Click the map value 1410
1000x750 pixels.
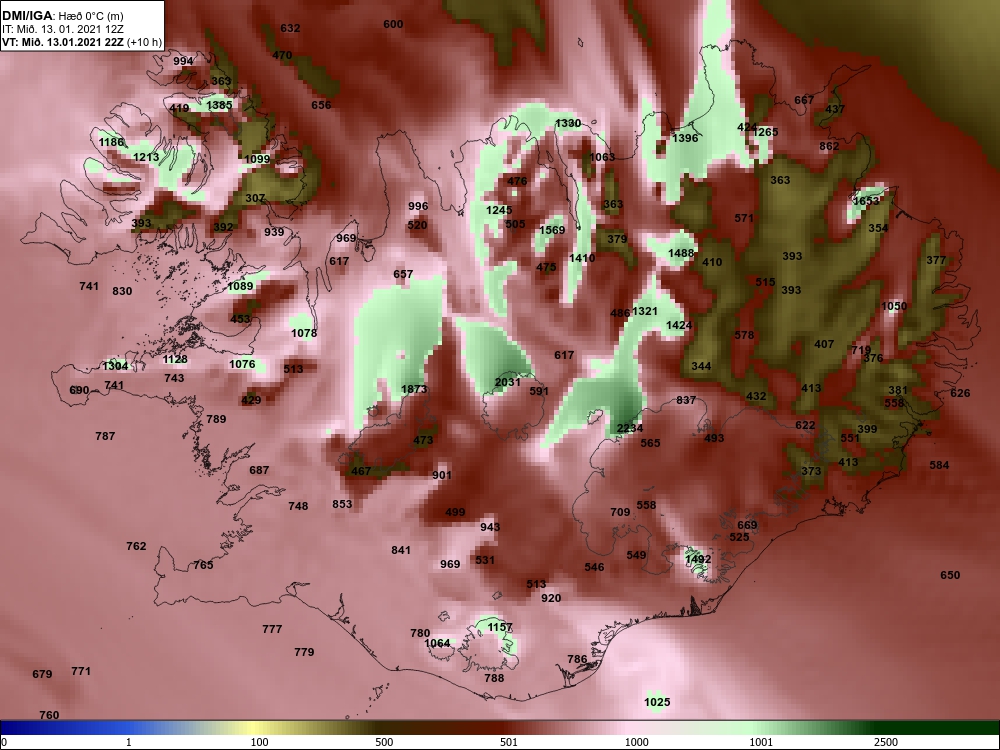point(582,258)
